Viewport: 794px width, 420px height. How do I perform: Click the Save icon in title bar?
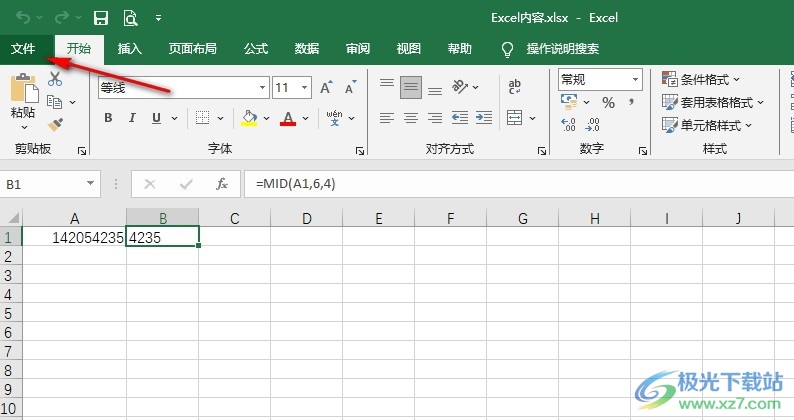click(x=101, y=18)
